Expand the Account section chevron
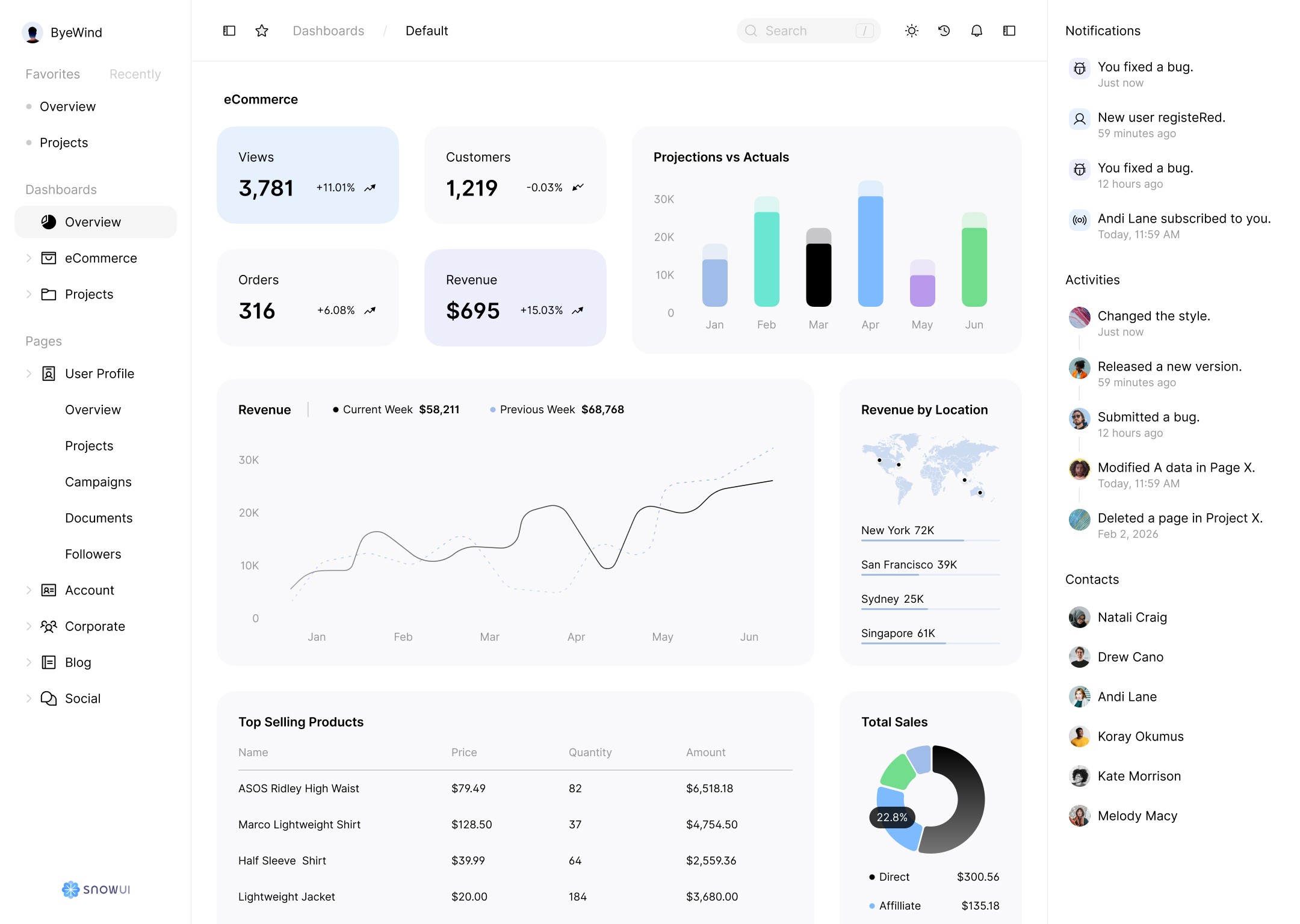This screenshot has height=924, width=1300. tap(28, 590)
